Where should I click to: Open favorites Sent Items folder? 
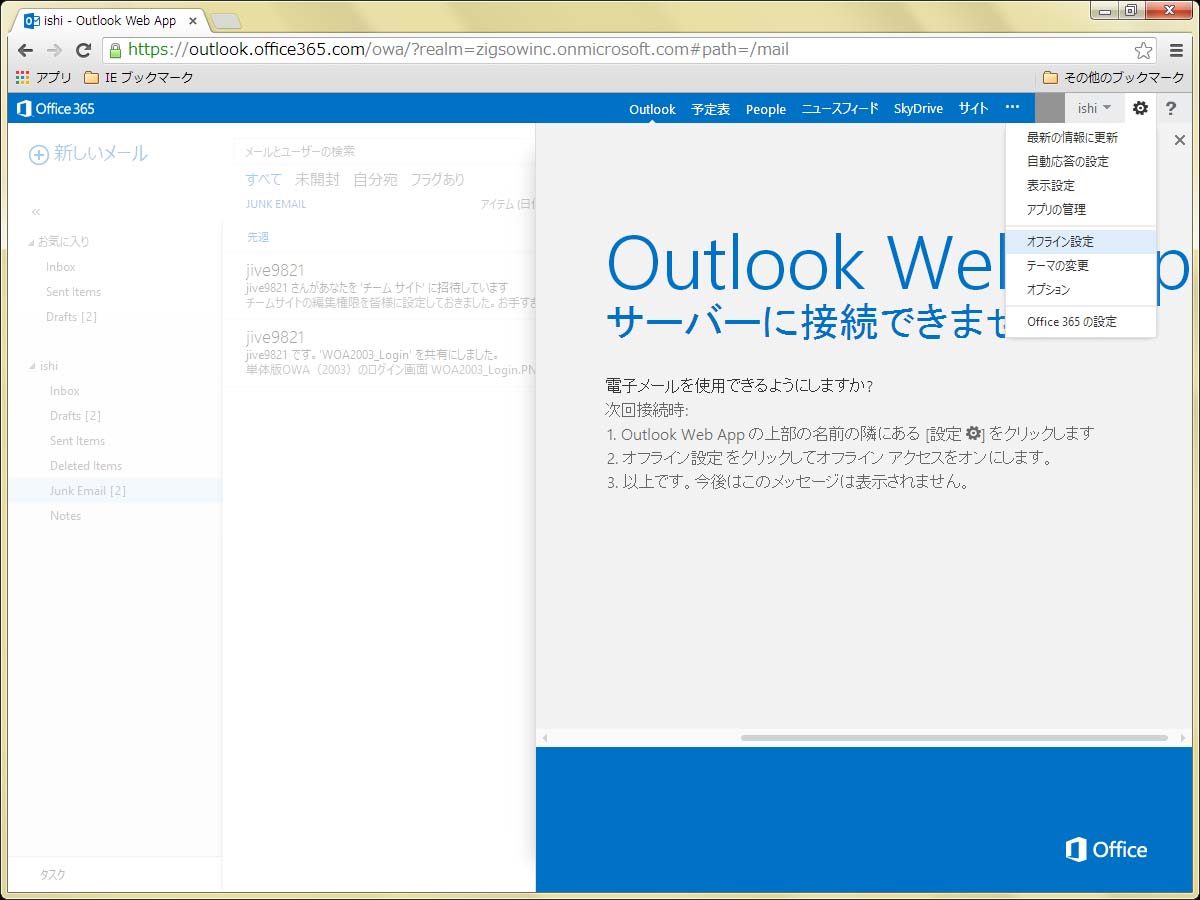[73, 292]
